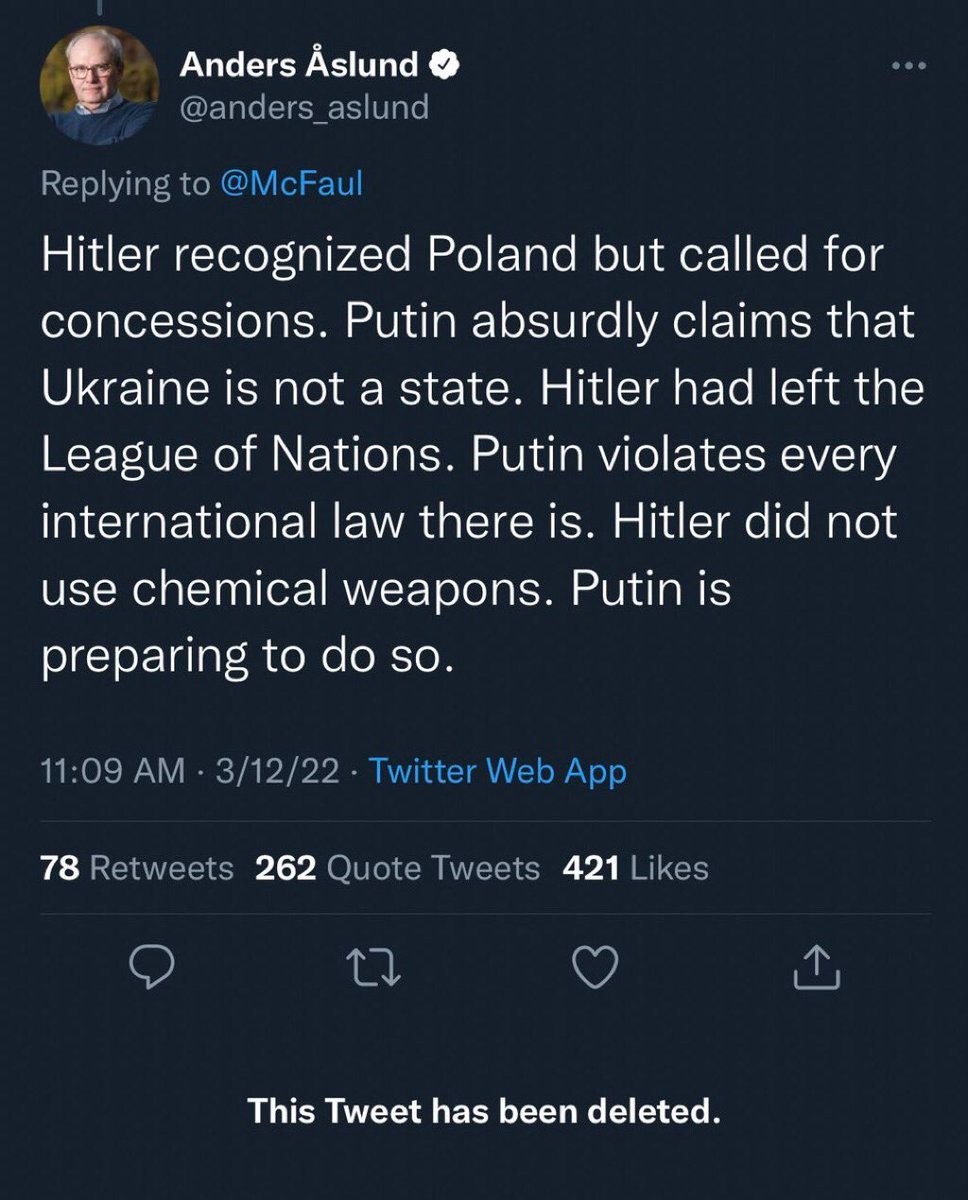The height and width of the screenshot is (1200, 968).
Task: Click the 11:09 AM timestamp
Action: pyautogui.click(x=112, y=771)
